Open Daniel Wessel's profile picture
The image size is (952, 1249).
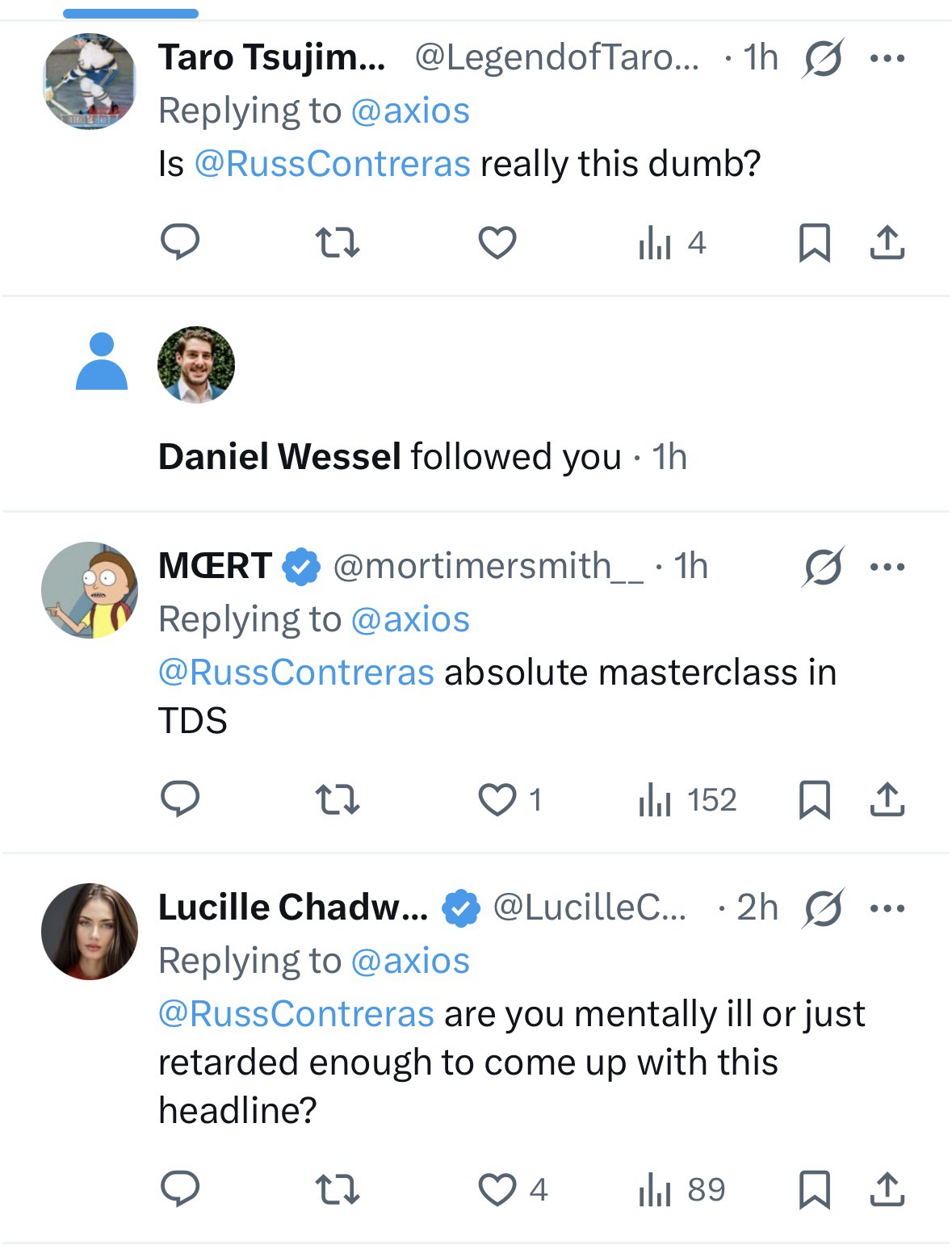(x=196, y=365)
